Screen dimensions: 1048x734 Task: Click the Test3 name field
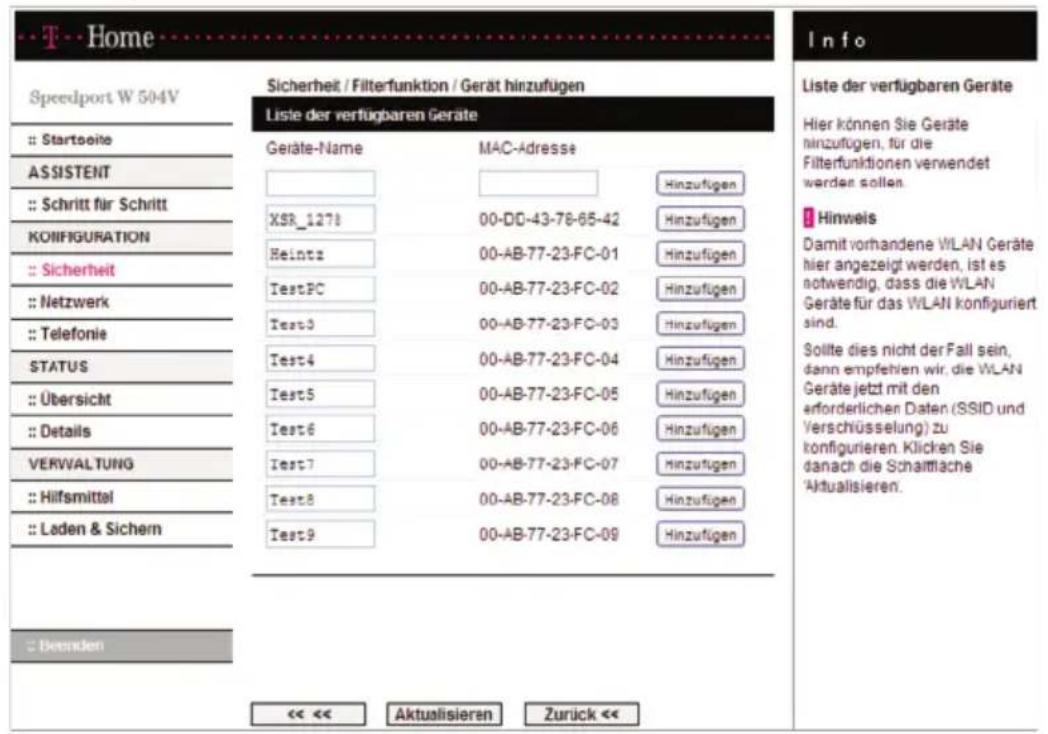(x=320, y=324)
